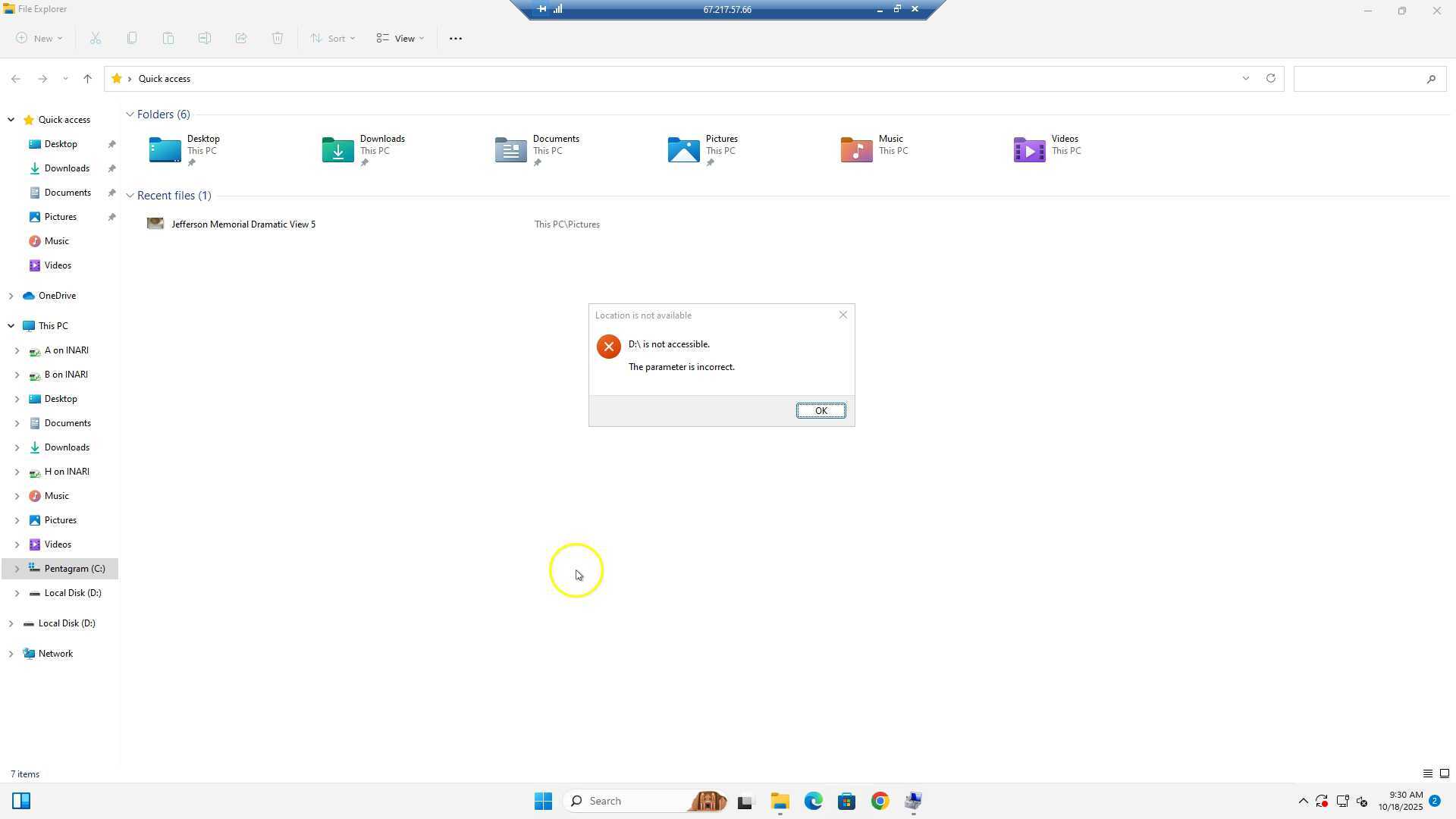Switch to large thumbnails view icon

coord(1445,773)
